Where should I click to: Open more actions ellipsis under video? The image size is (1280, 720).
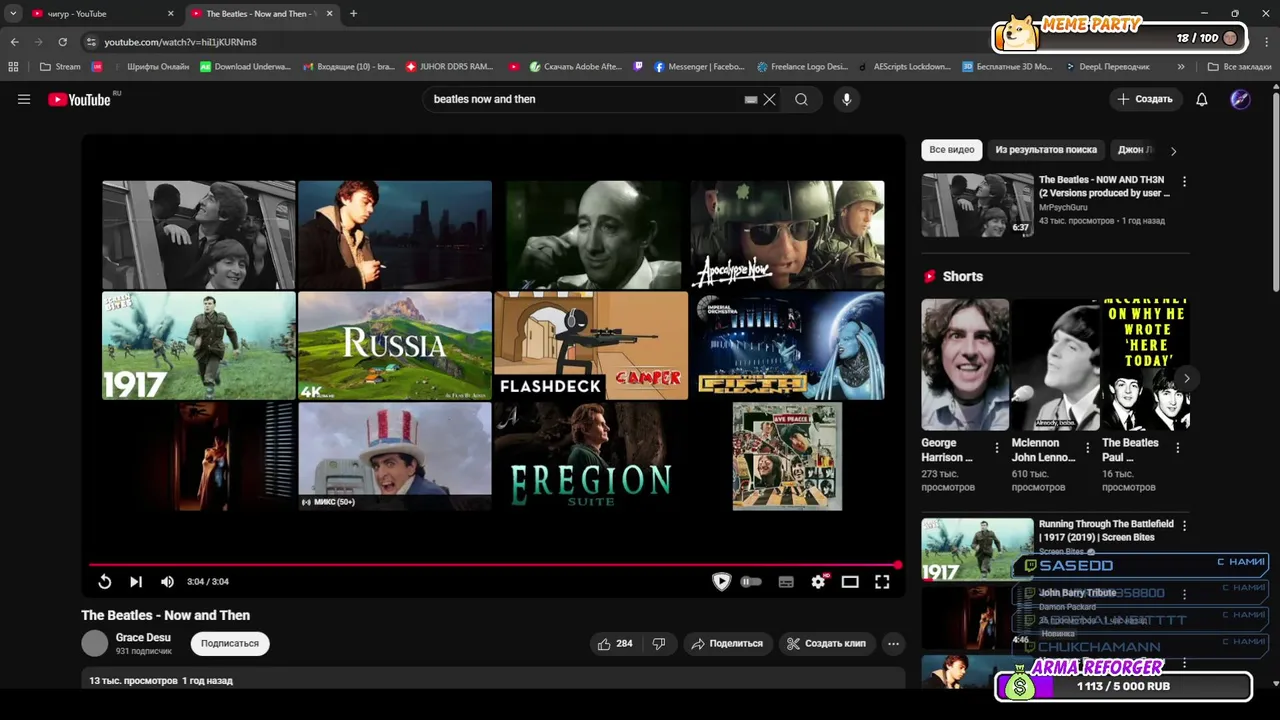(894, 644)
